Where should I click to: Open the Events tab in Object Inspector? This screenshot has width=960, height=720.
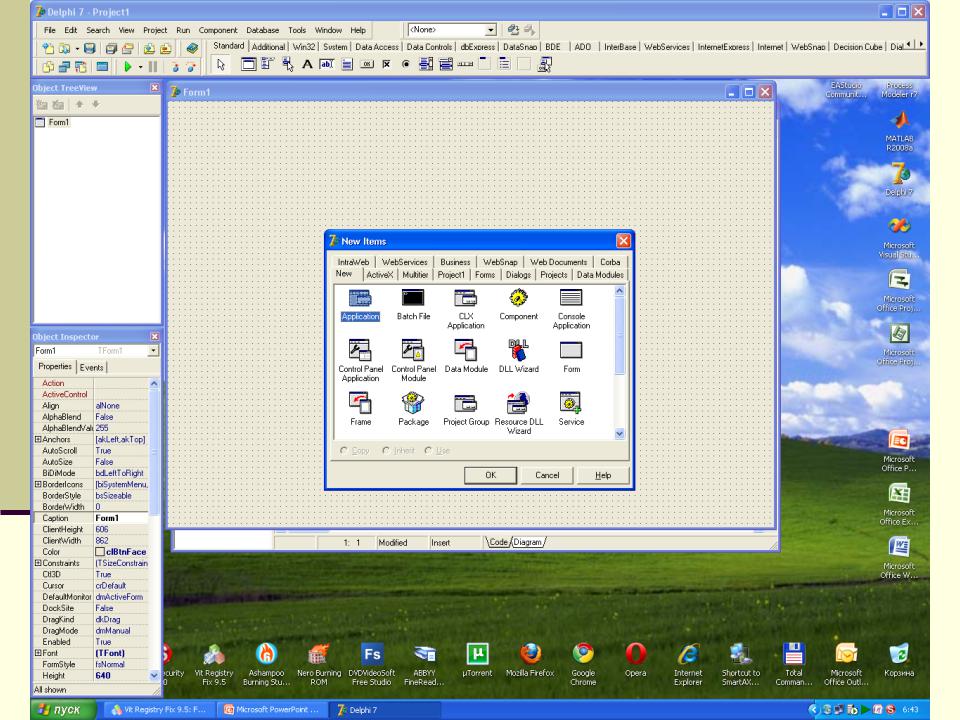[91, 367]
